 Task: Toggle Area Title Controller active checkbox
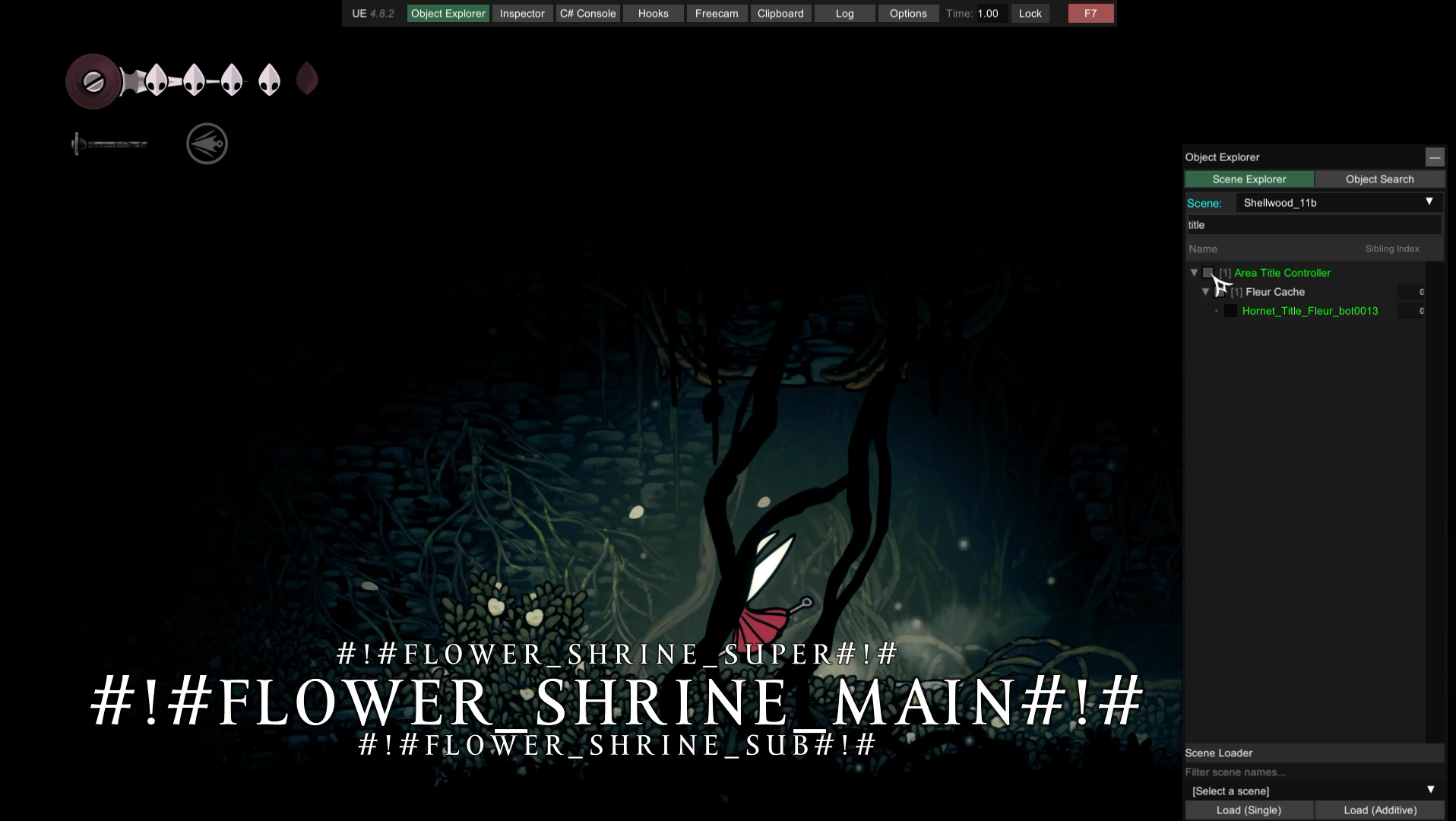click(x=1208, y=273)
